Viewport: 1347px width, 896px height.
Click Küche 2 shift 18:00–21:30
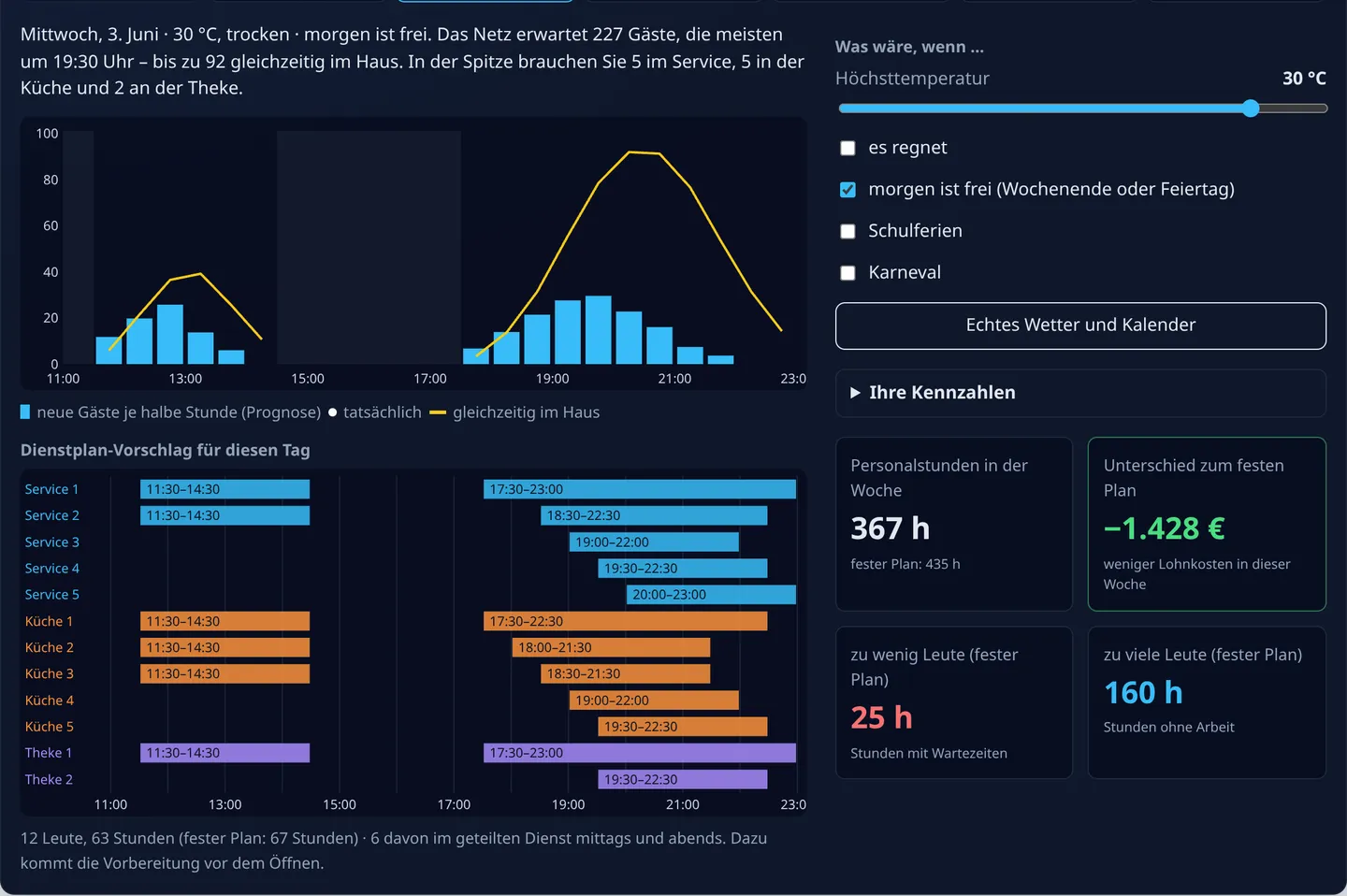coord(611,647)
